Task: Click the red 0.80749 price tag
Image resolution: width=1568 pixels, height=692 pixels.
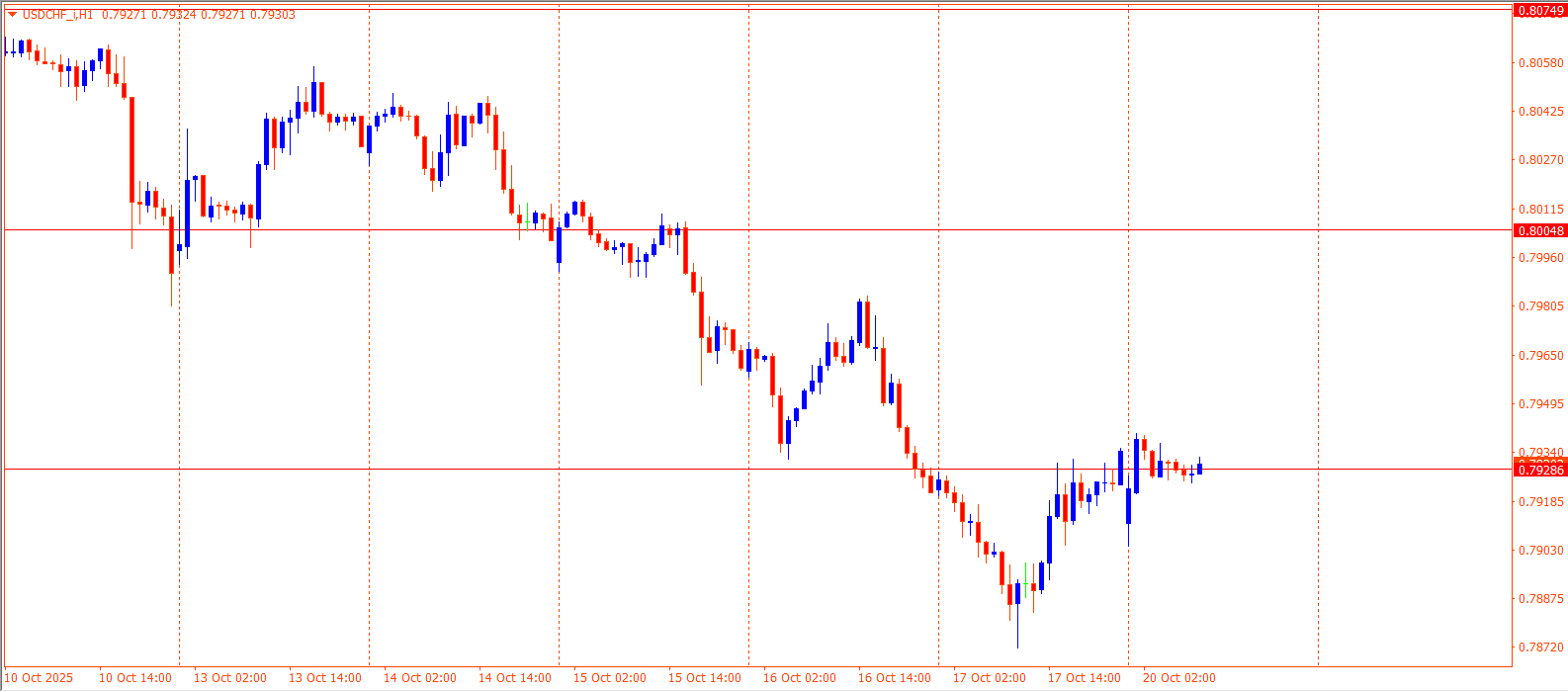Action: (1540, 10)
